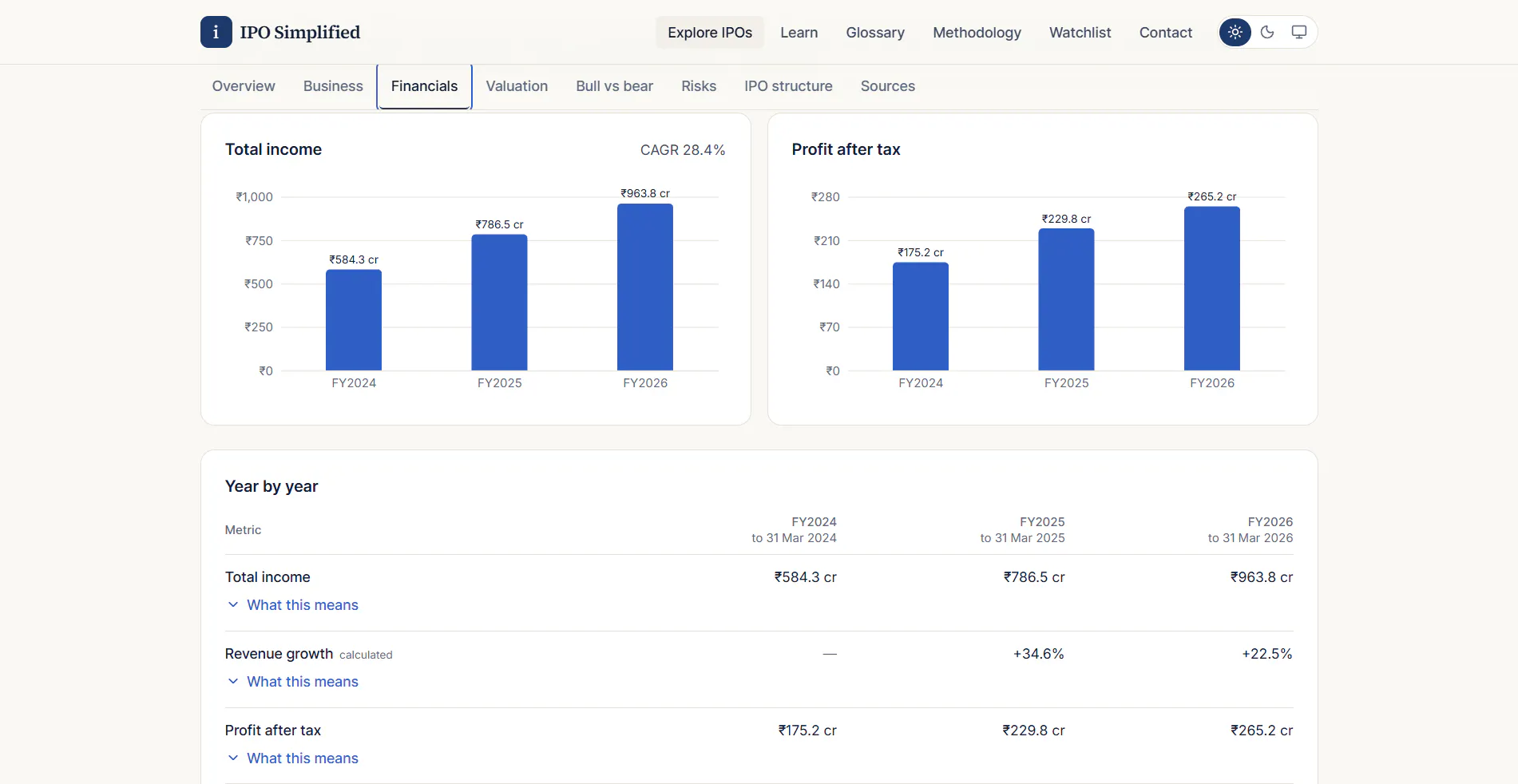Click ₹963.8 cr in the Total income row
Image resolution: width=1518 pixels, height=784 pixels.
pyautogui.click(x=1262, y=577)
